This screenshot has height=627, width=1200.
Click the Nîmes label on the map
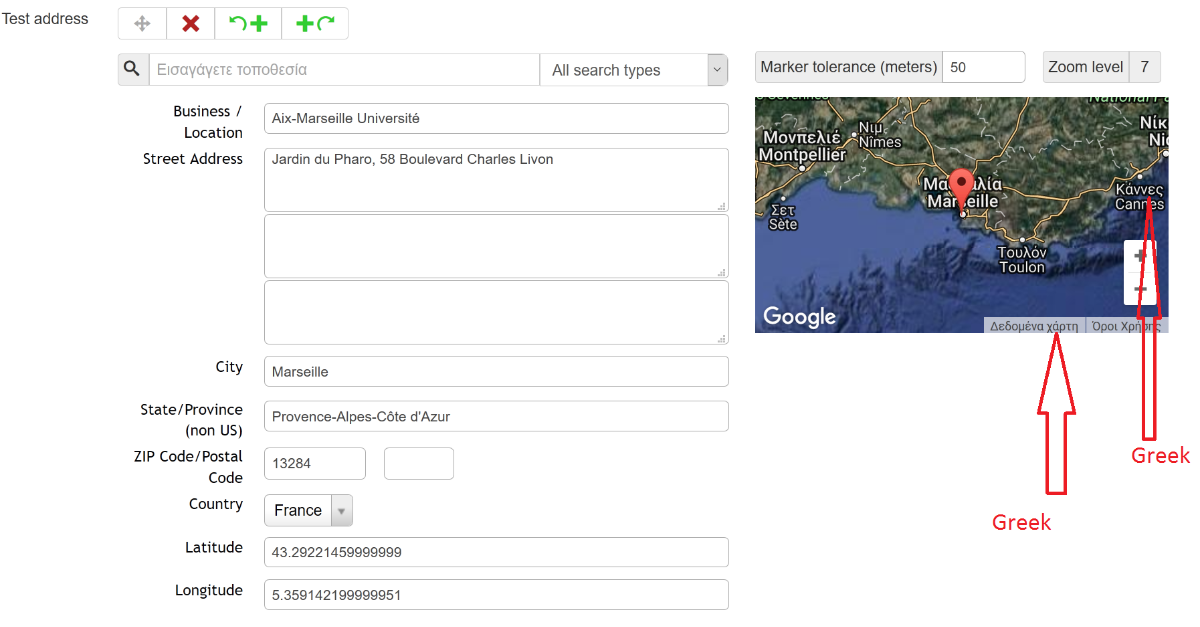[880, 142]
